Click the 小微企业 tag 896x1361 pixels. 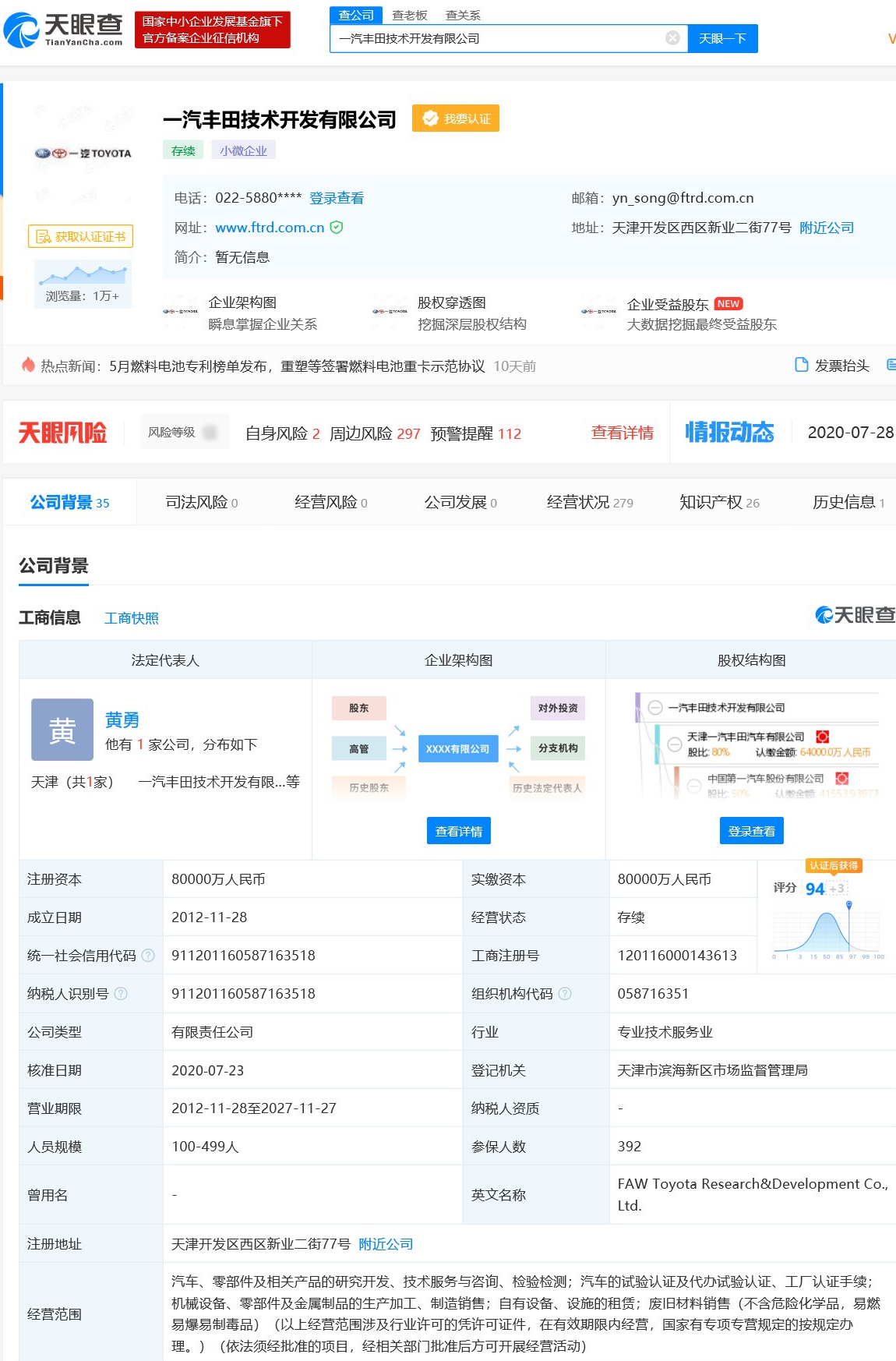point(243,150)
